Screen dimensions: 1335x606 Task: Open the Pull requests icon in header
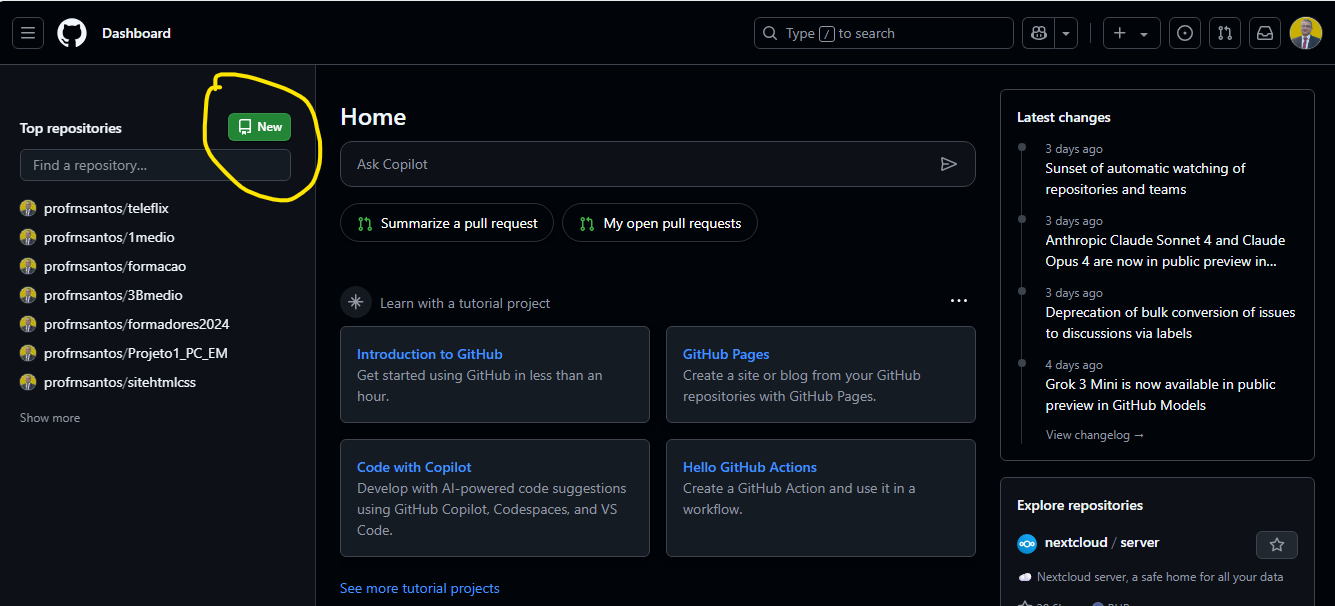[x=1225, y=33]
